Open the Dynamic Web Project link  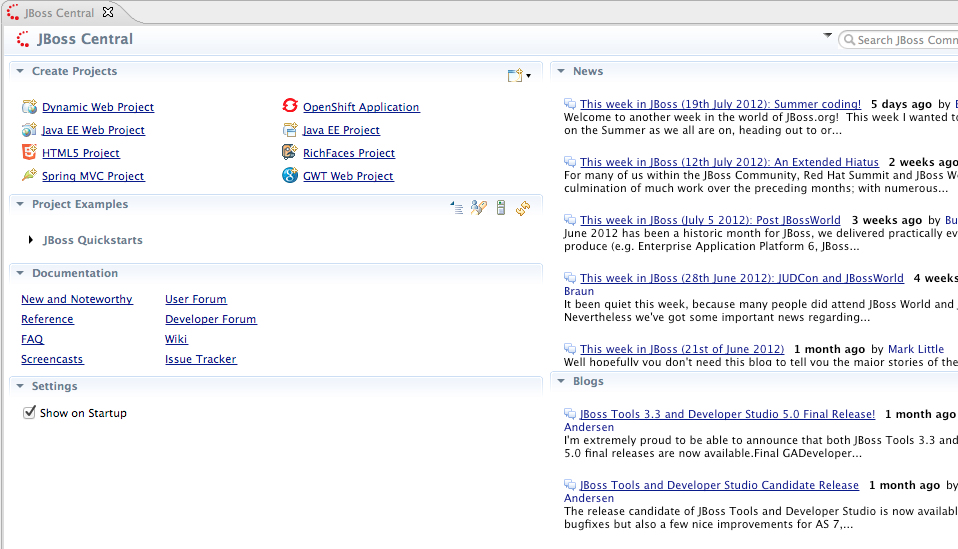pos(98,107)
